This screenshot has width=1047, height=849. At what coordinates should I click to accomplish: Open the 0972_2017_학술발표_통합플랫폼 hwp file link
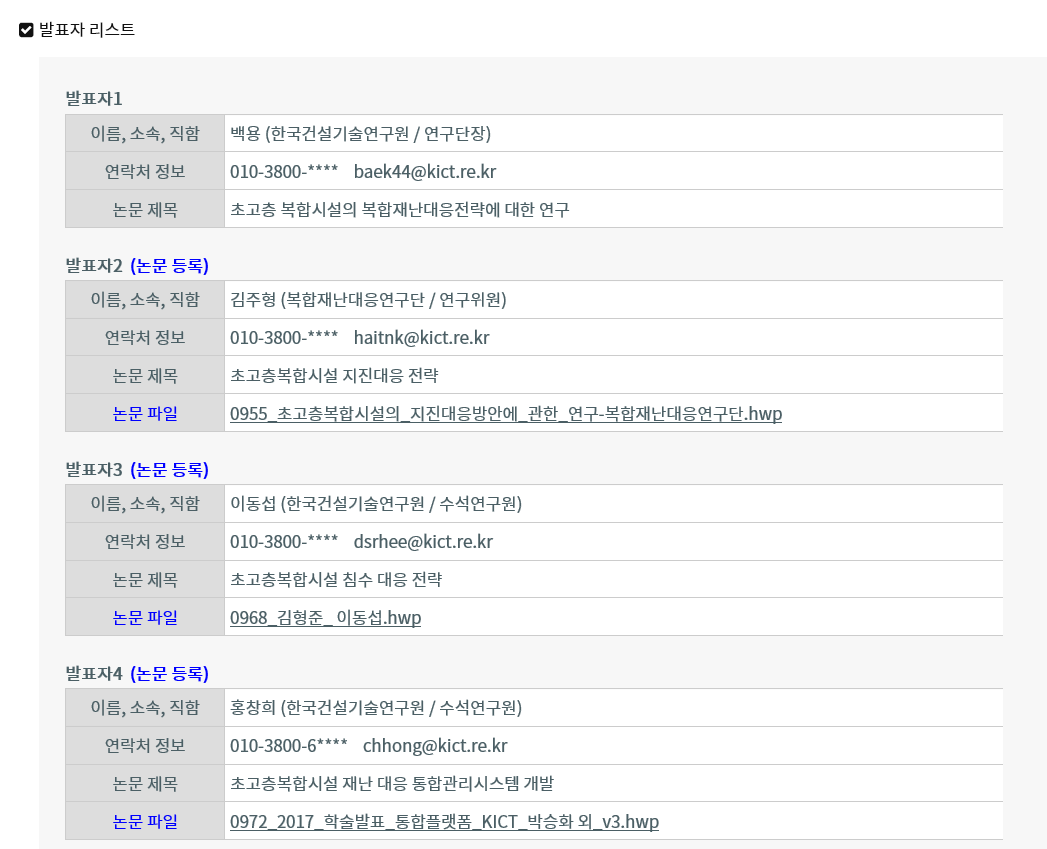click(x=444, y=822)
